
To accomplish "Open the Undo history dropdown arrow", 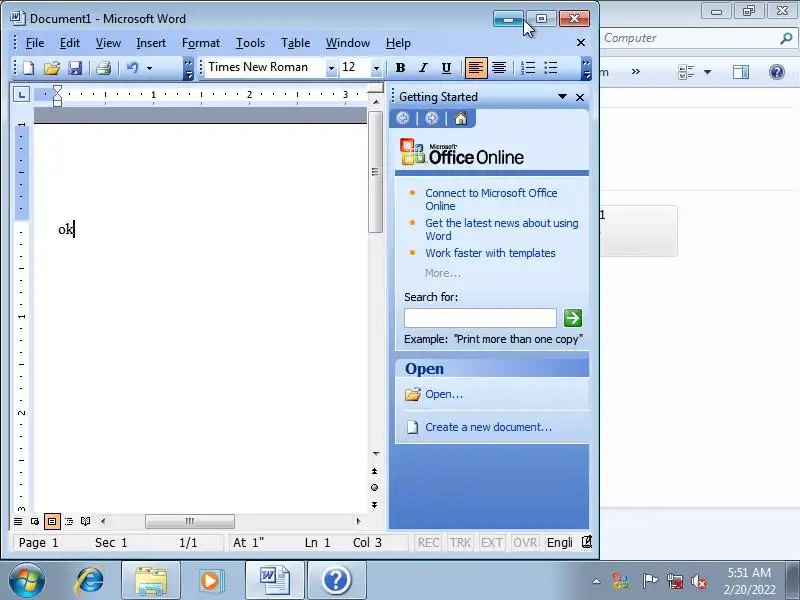I will coord(149,68).
